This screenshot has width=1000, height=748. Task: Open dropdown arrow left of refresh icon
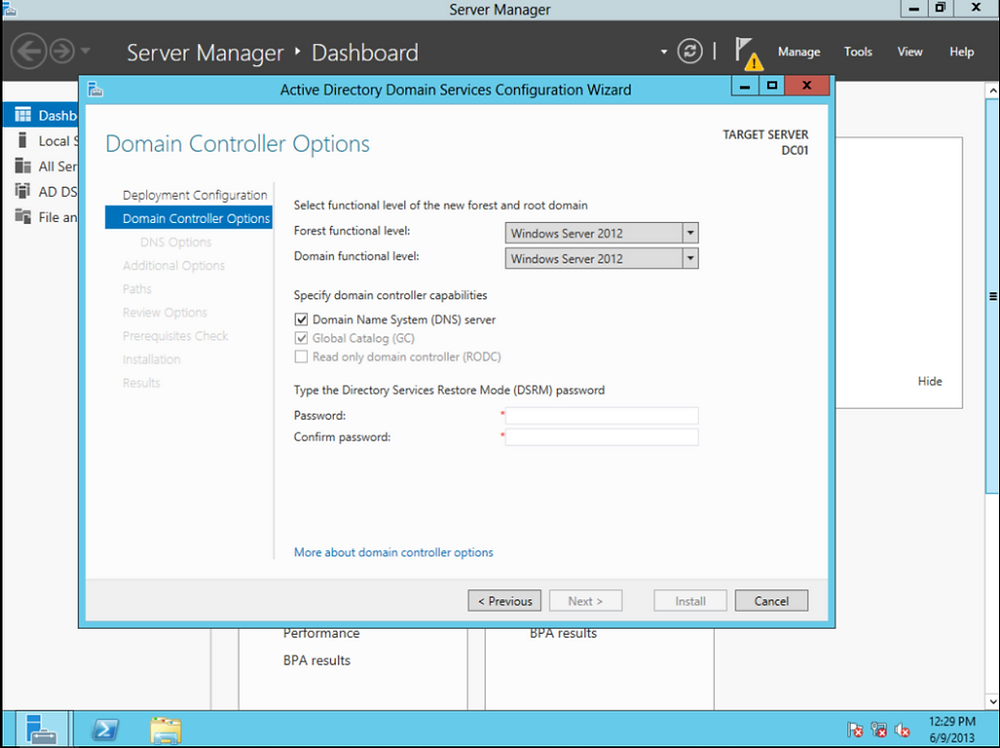click(x=664, y=52)
